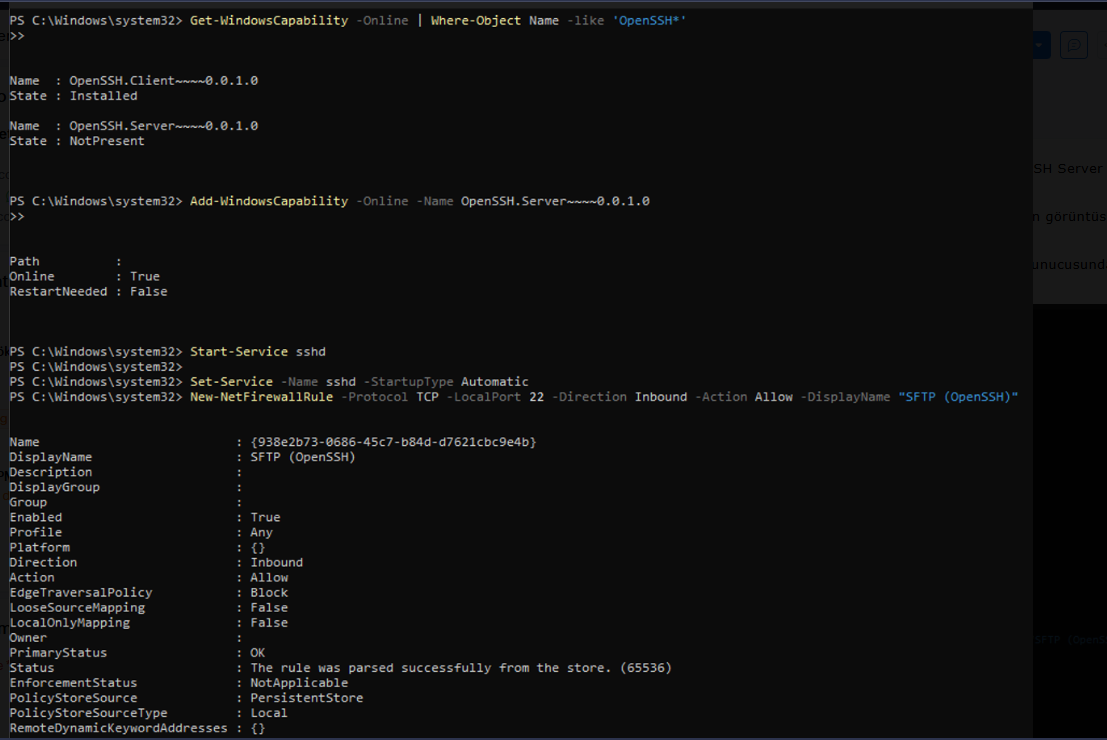Click the 'OpenSSH*' filter string
Image resolution: width=1107 pixels, height=740 pixels.
coord(649,20)
